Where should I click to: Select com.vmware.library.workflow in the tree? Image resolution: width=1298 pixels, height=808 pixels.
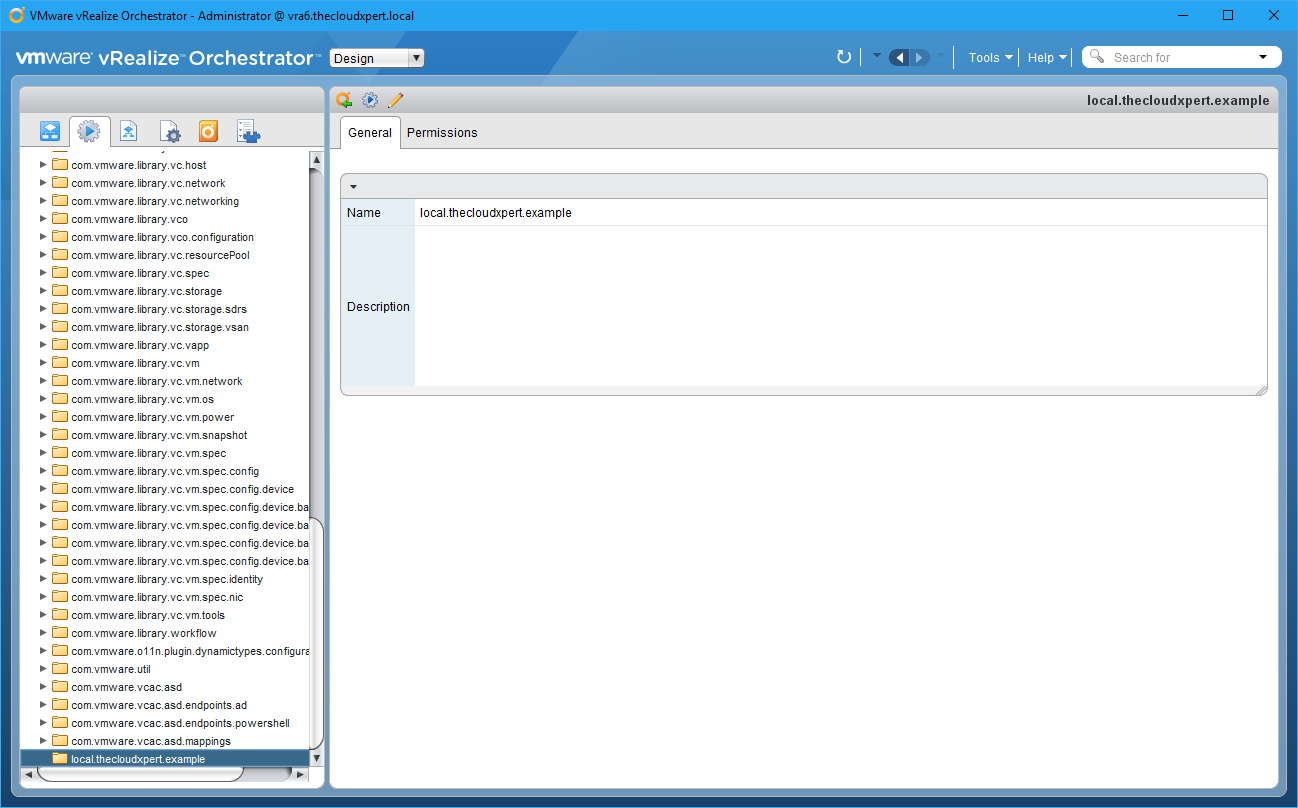pyautogui.click(x=143, y=633)
